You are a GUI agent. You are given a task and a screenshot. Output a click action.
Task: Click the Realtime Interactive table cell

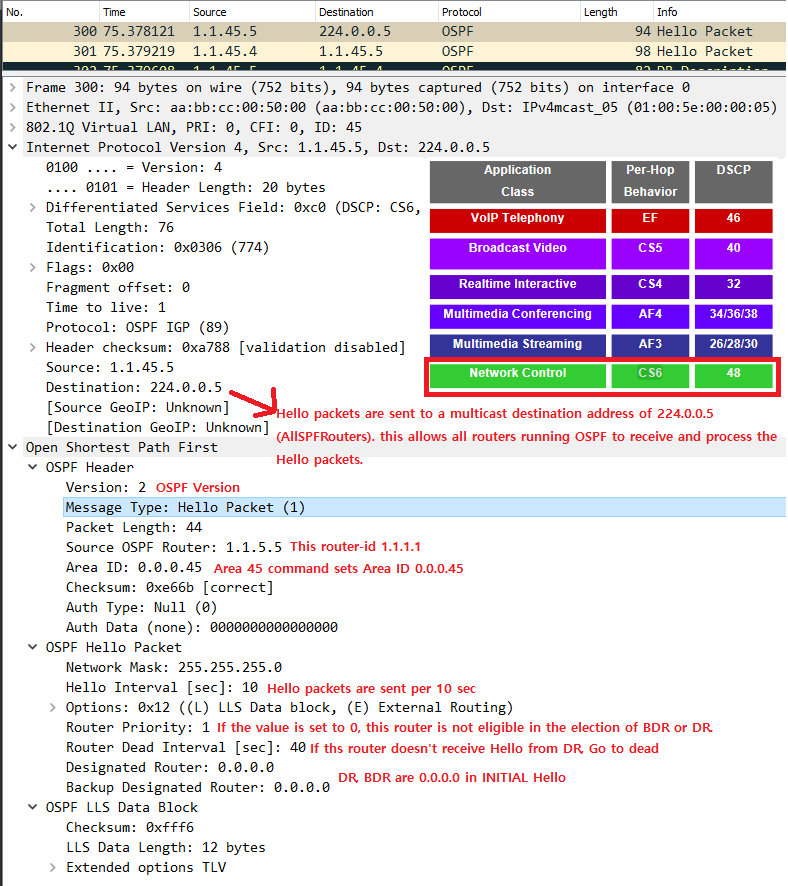(x=517, y=286)
